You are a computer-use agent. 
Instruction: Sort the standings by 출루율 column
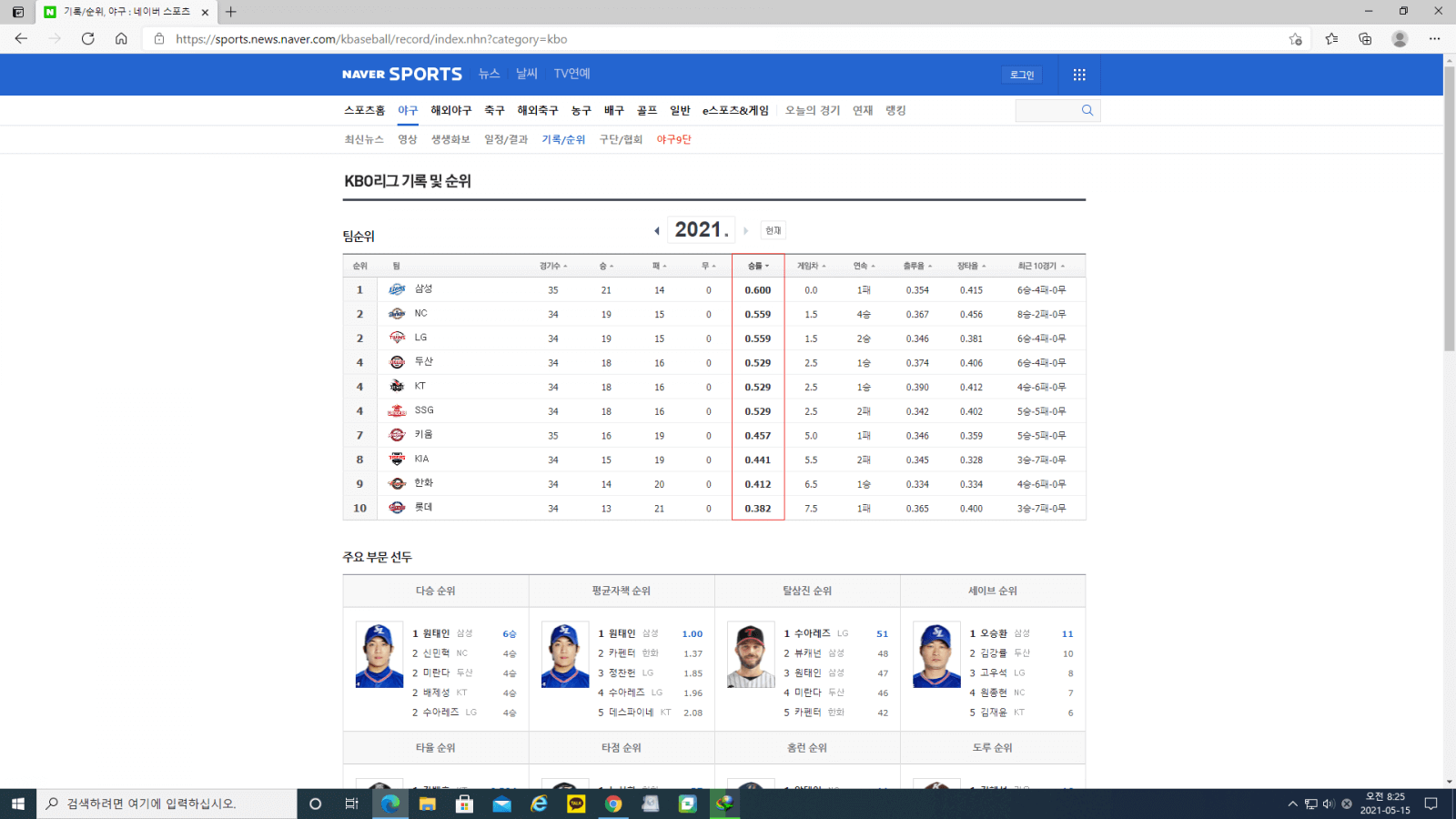point(917,266)
